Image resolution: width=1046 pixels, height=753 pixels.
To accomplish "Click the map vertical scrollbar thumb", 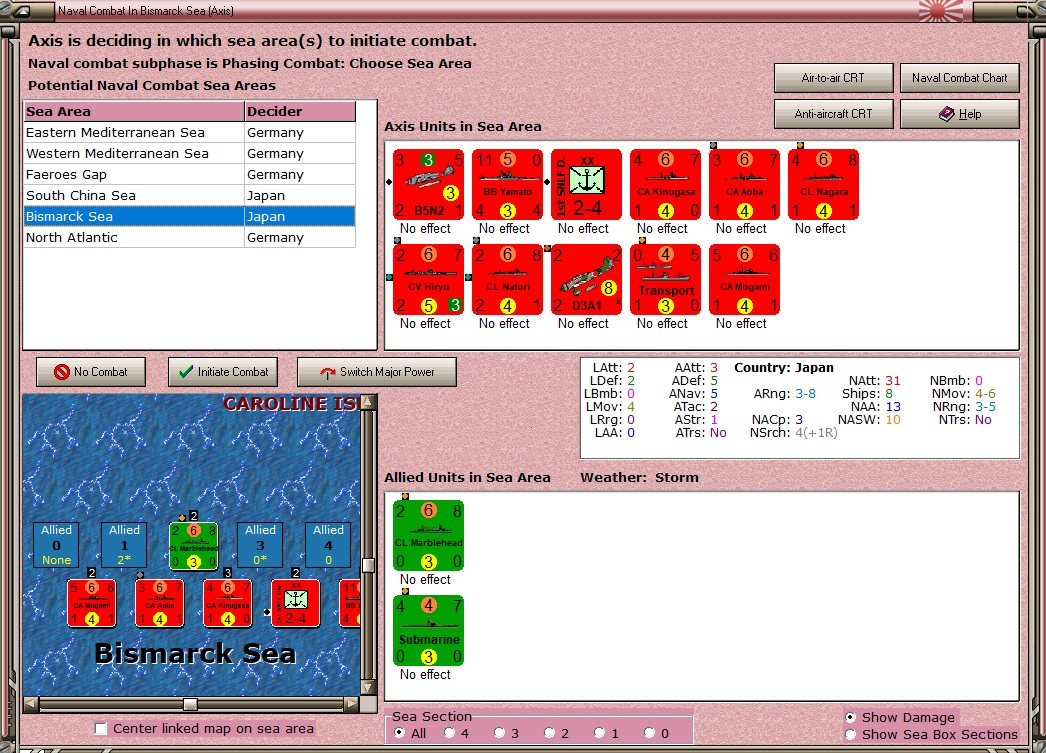I will [x=368, y=566].
